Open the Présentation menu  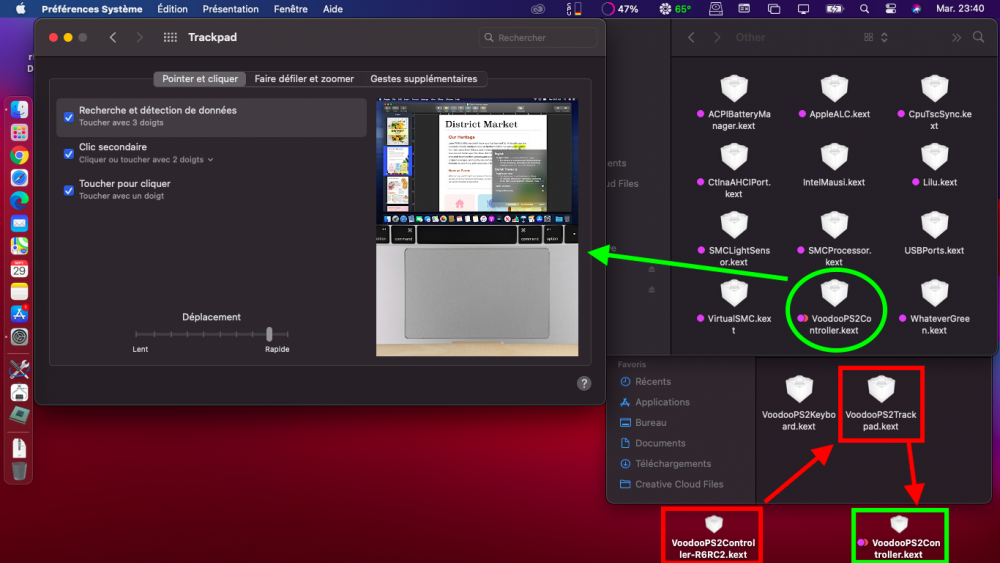point(230,9)
